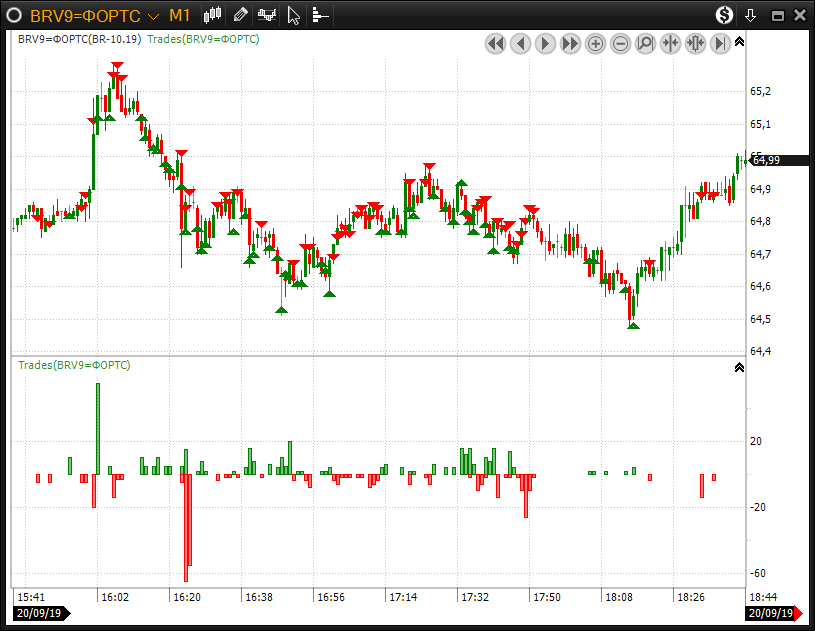Select the pencil drawing tool
The width and height of the screenshot is (815, 631).
point(240,15)
